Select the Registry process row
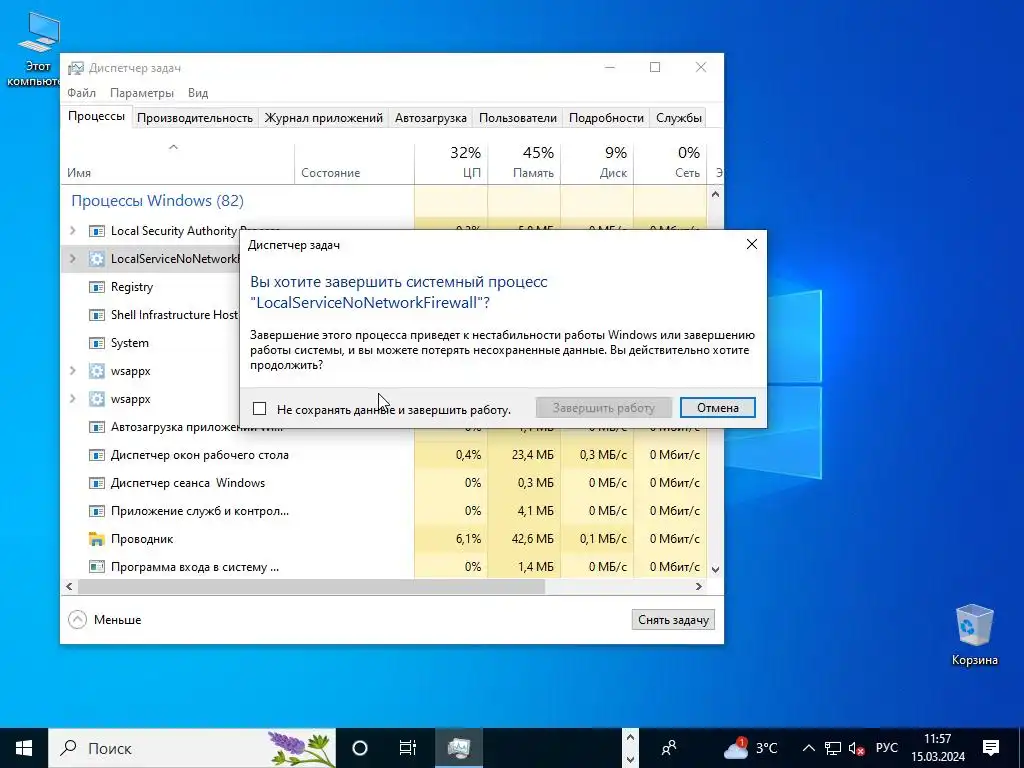 150,287
